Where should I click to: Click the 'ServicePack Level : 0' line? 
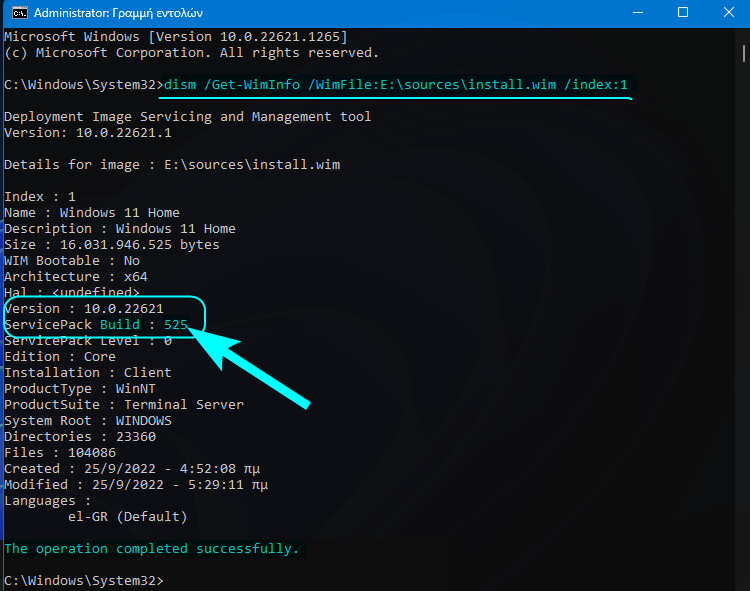click(x=88, y=340)
